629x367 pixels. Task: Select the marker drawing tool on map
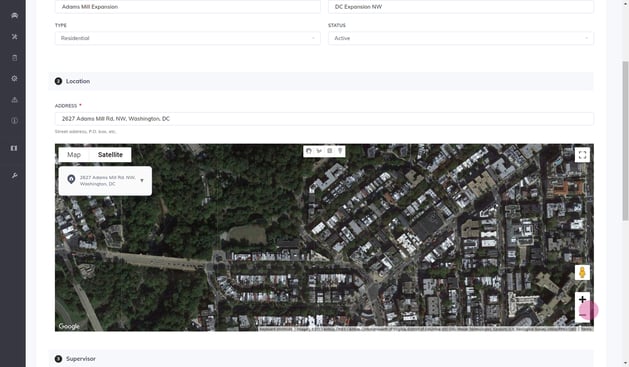(340, 151)
